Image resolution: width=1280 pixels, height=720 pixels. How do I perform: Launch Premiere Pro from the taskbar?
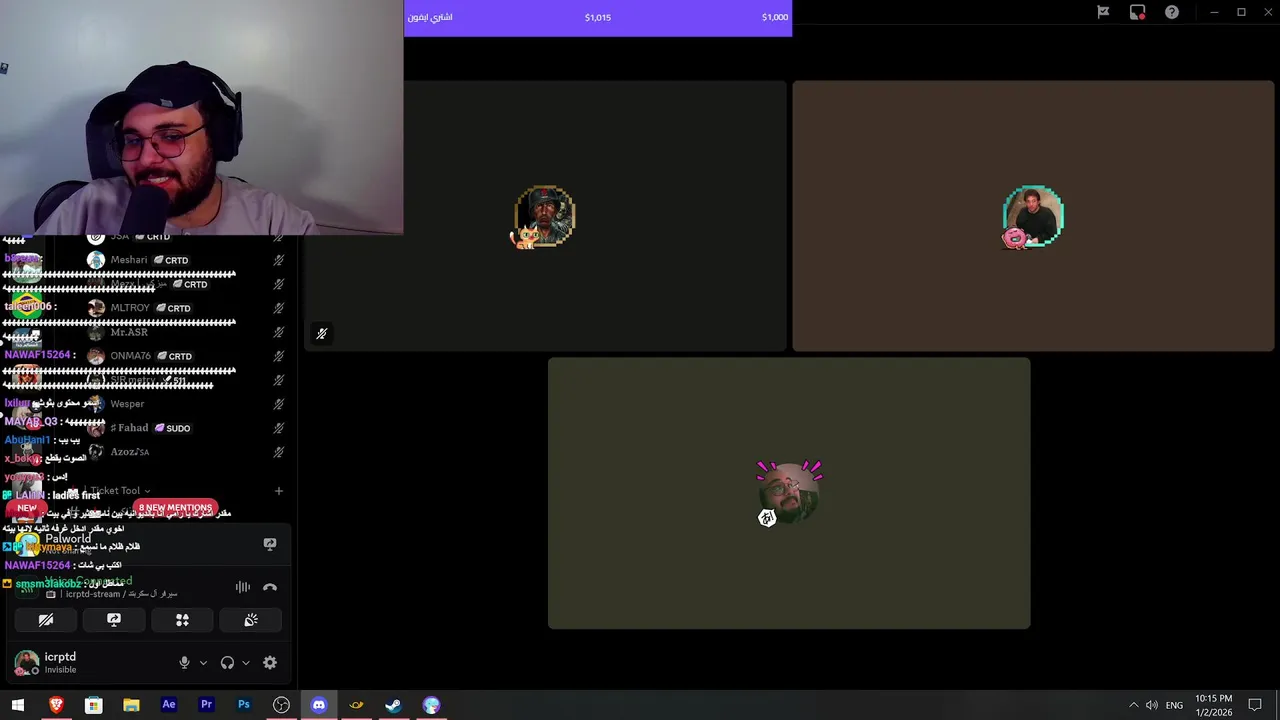click(x=206, y=705)
